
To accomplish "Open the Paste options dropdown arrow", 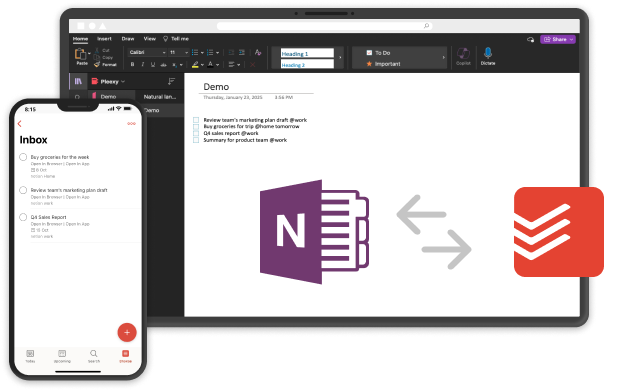I will 89,53.
